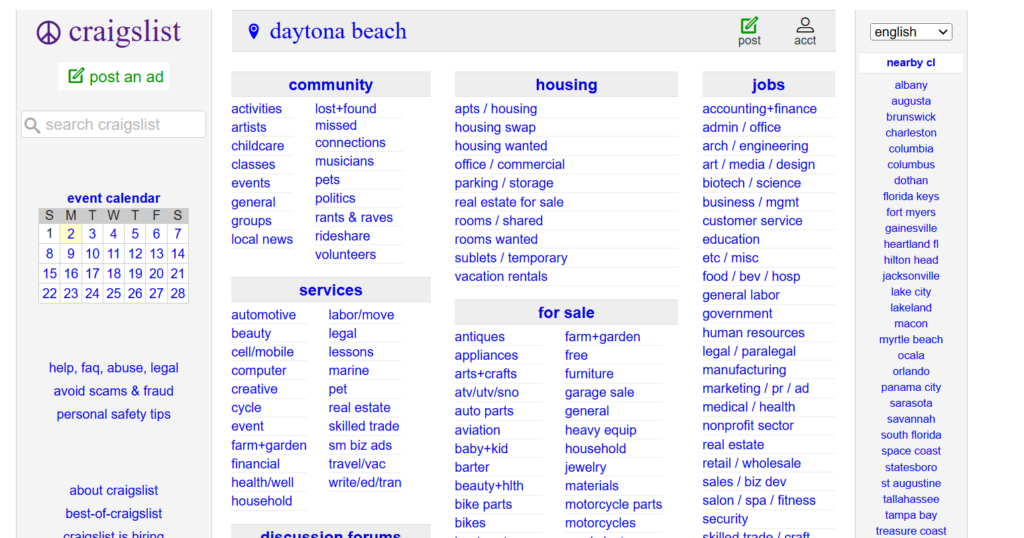Open rideshare in community
The height and width of the screenshot is (538, 1024).
coord(342,236)
